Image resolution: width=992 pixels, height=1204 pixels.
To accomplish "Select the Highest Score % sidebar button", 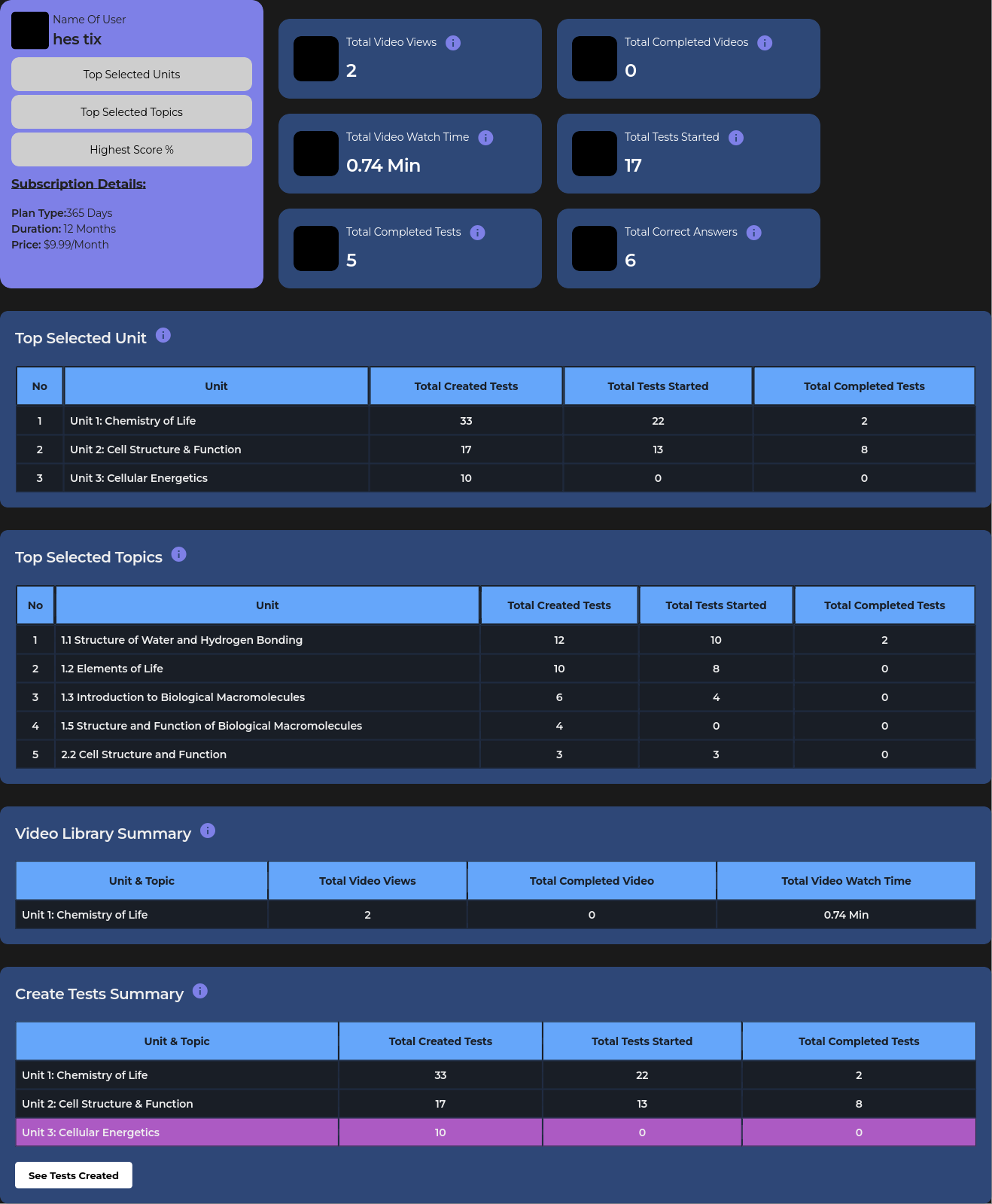I will coord(132,150).
